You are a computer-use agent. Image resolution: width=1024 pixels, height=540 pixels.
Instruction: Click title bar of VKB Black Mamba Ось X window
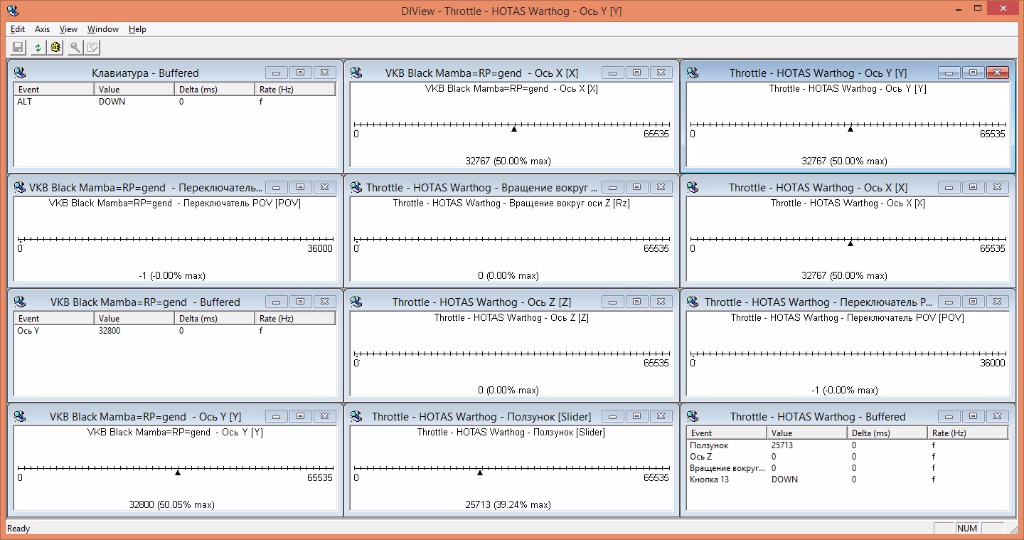click(481, 72)
